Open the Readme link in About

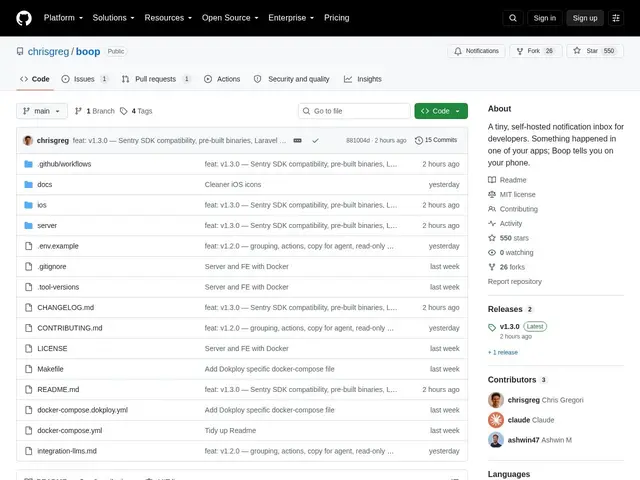point(507,180)
